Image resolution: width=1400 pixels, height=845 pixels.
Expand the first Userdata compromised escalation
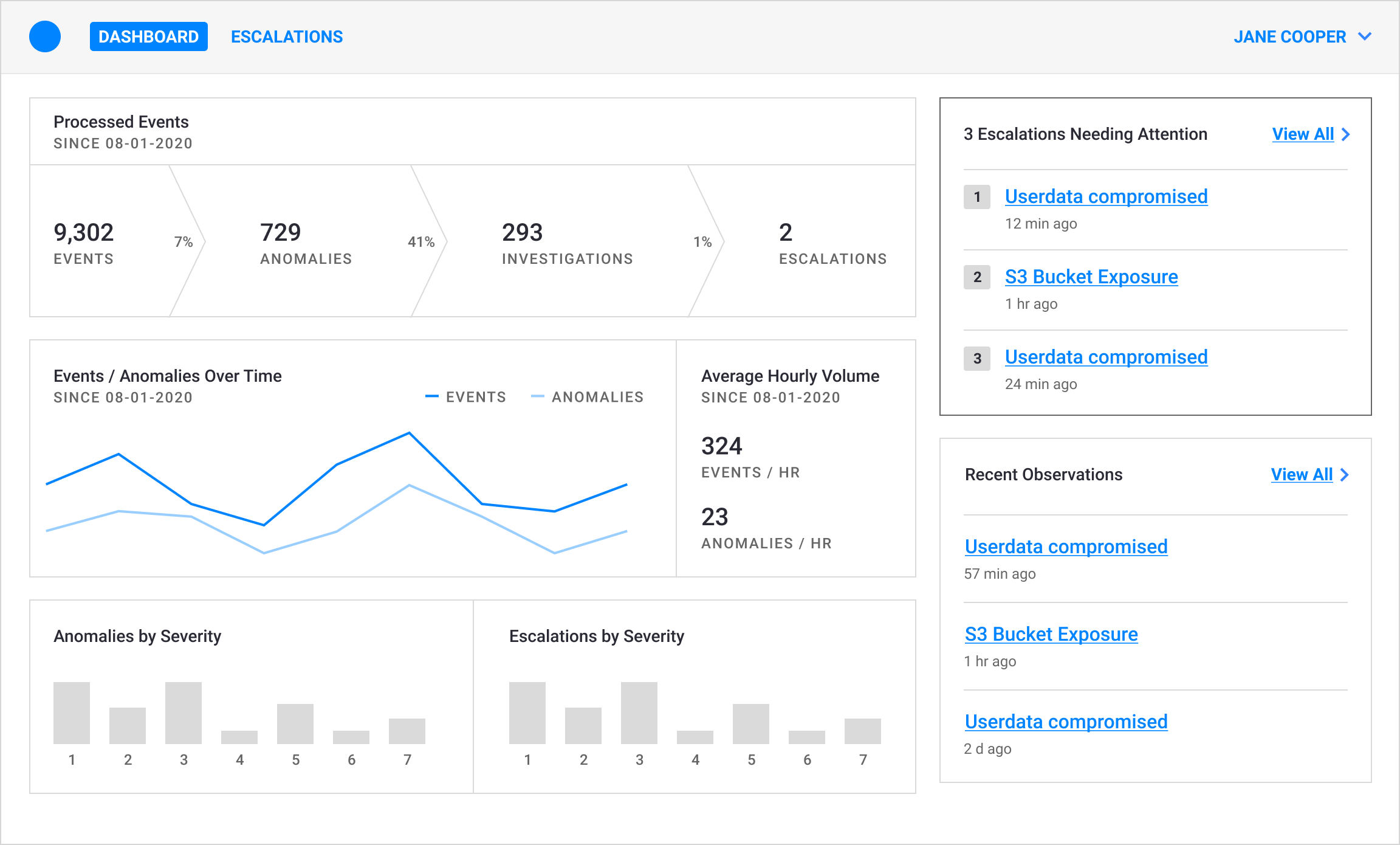coord(1106,196)
